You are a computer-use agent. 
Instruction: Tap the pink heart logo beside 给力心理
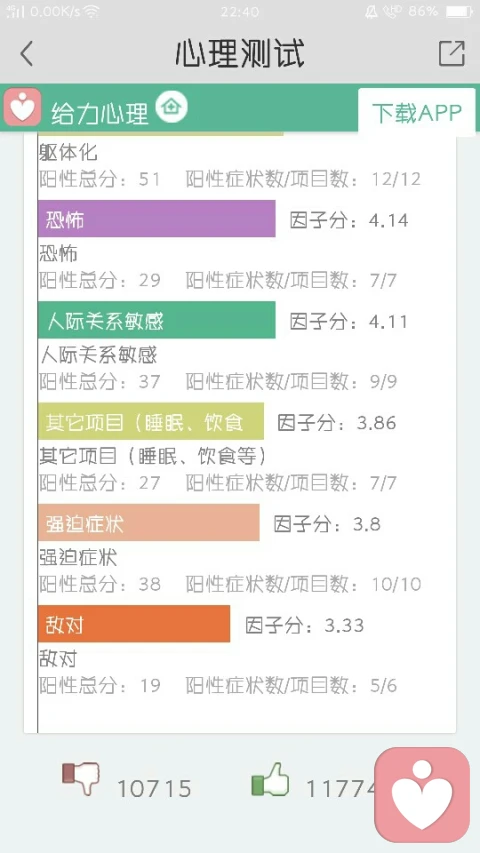(x=22, y=107)
